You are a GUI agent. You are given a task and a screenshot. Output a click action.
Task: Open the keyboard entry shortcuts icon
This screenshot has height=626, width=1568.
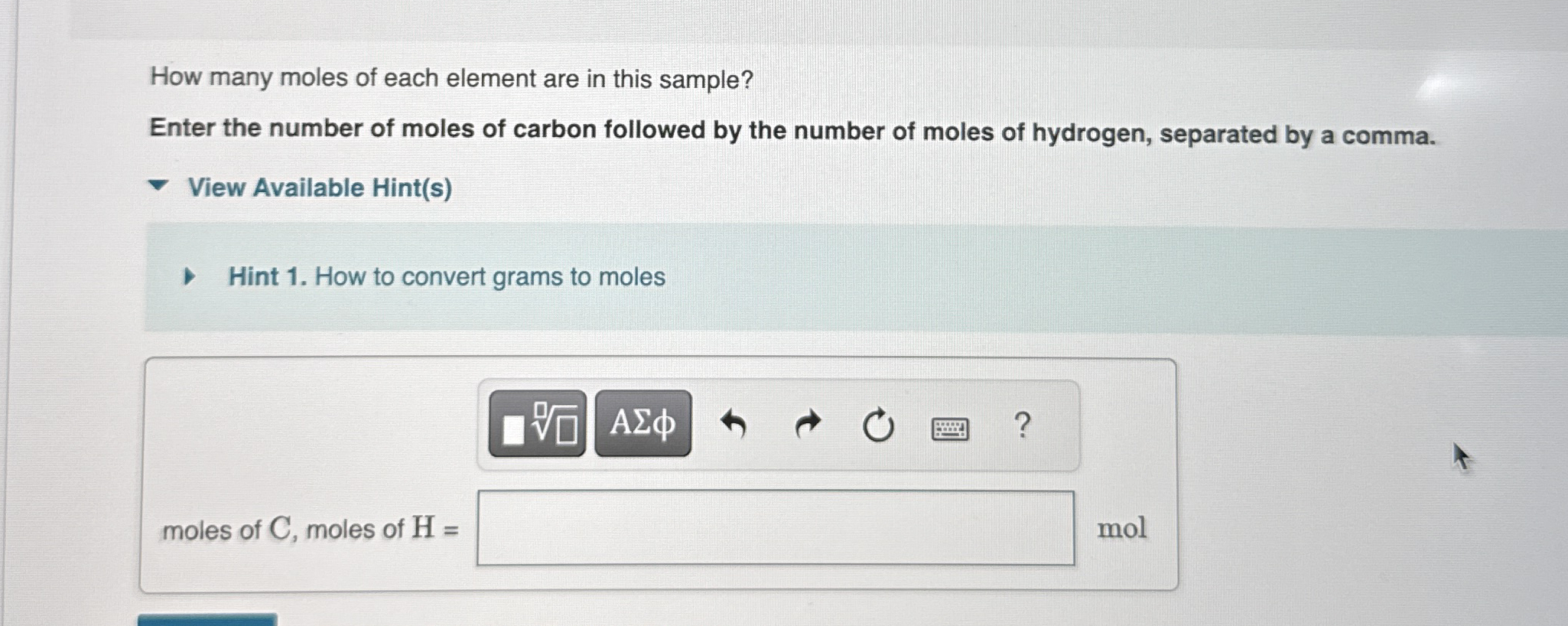coord(948,429)
